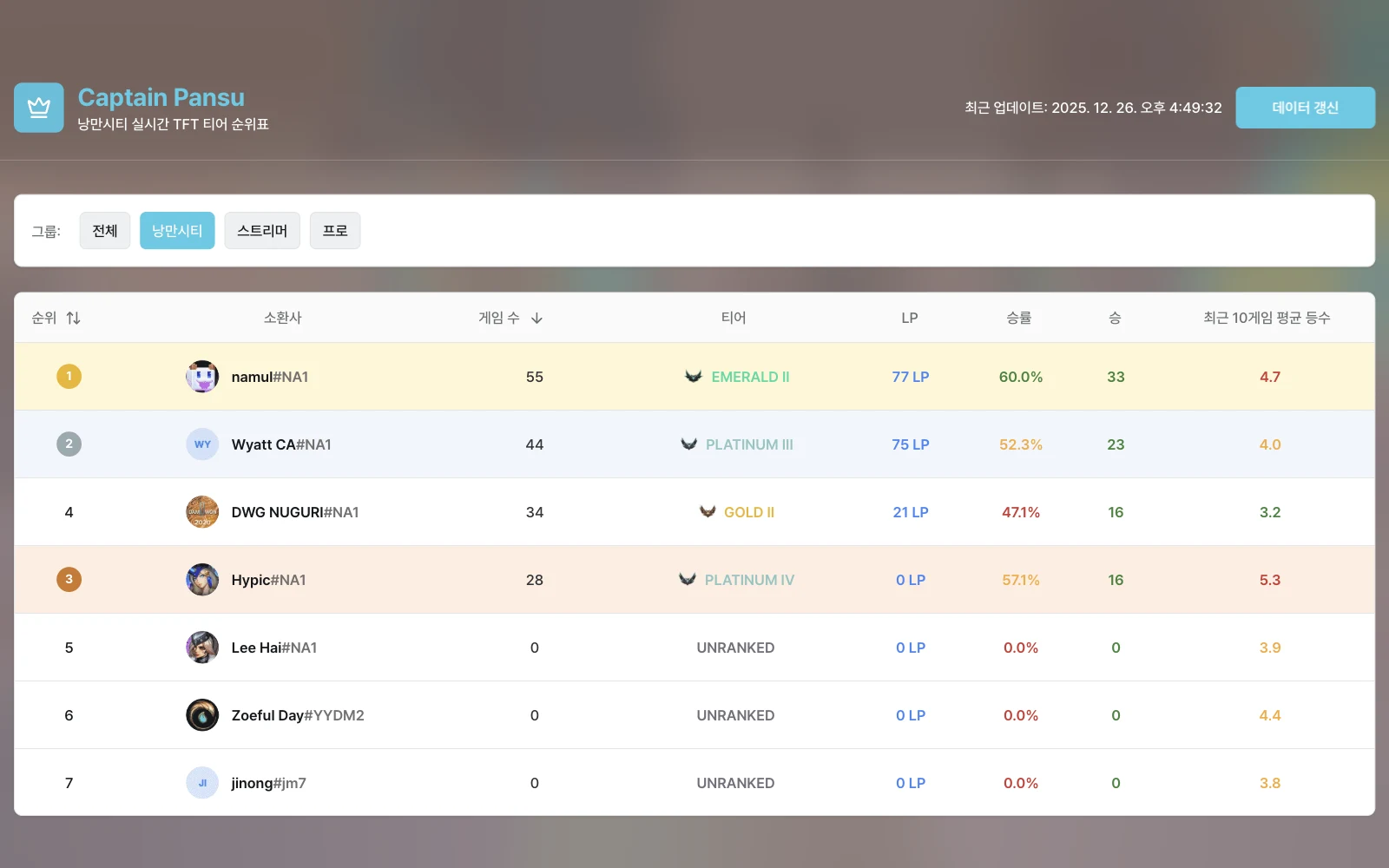Click summoner name Hypic#NA1
Viewport: 1389px width, 868px height.
click(x=268, y=580)
